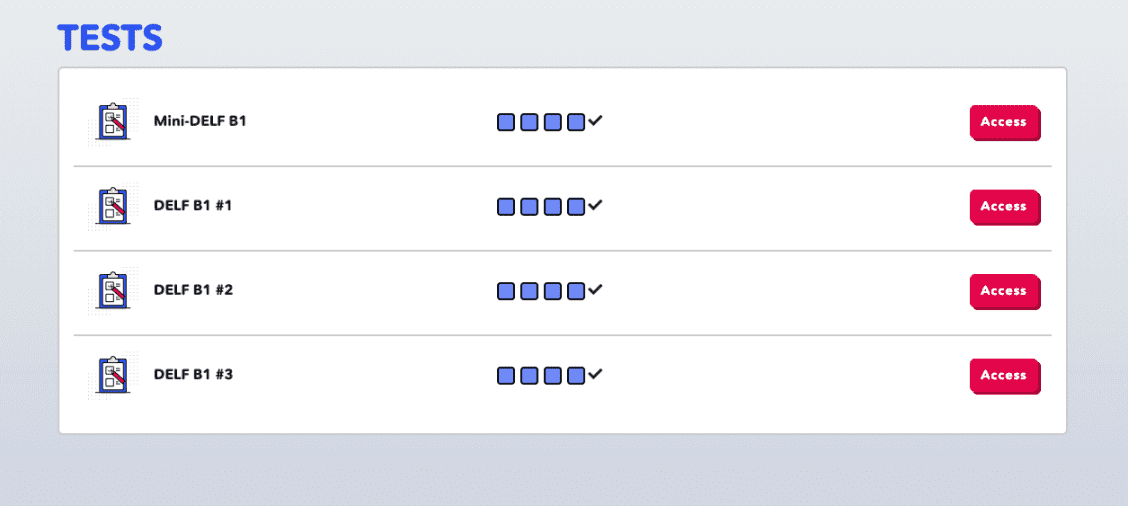Click third progress square of DELF B1 #2
Image resolution: width=1128 pixels, height=506 pixels.
(x=552, y=291)
